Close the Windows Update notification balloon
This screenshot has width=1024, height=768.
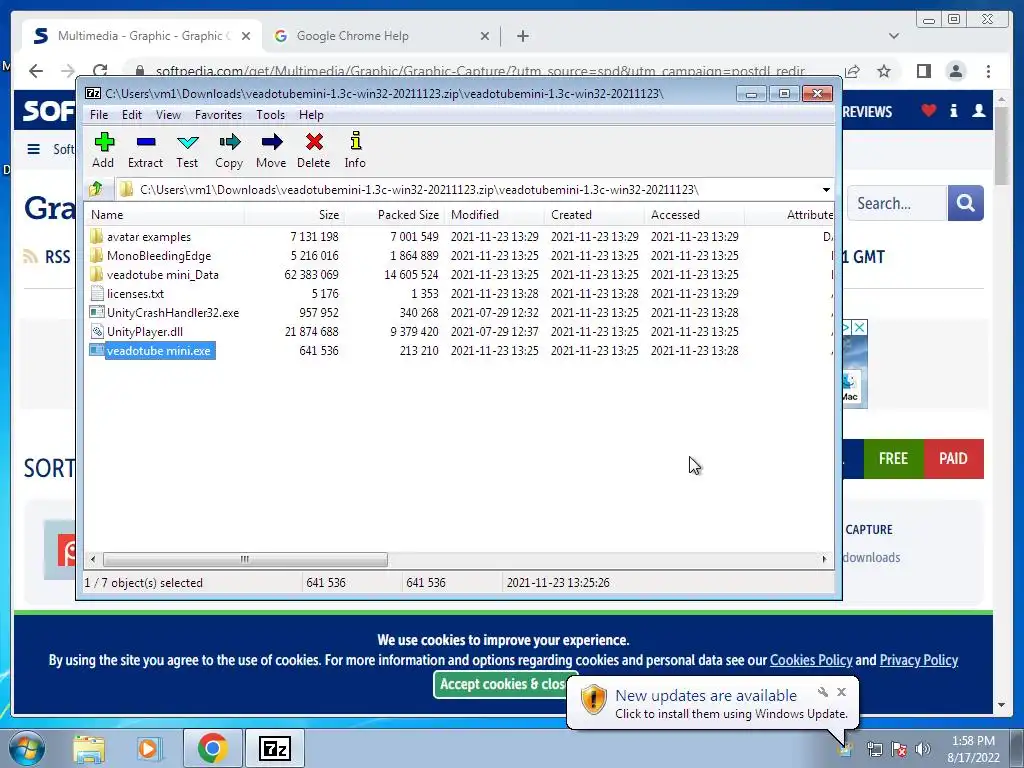(x=841, y=692)
